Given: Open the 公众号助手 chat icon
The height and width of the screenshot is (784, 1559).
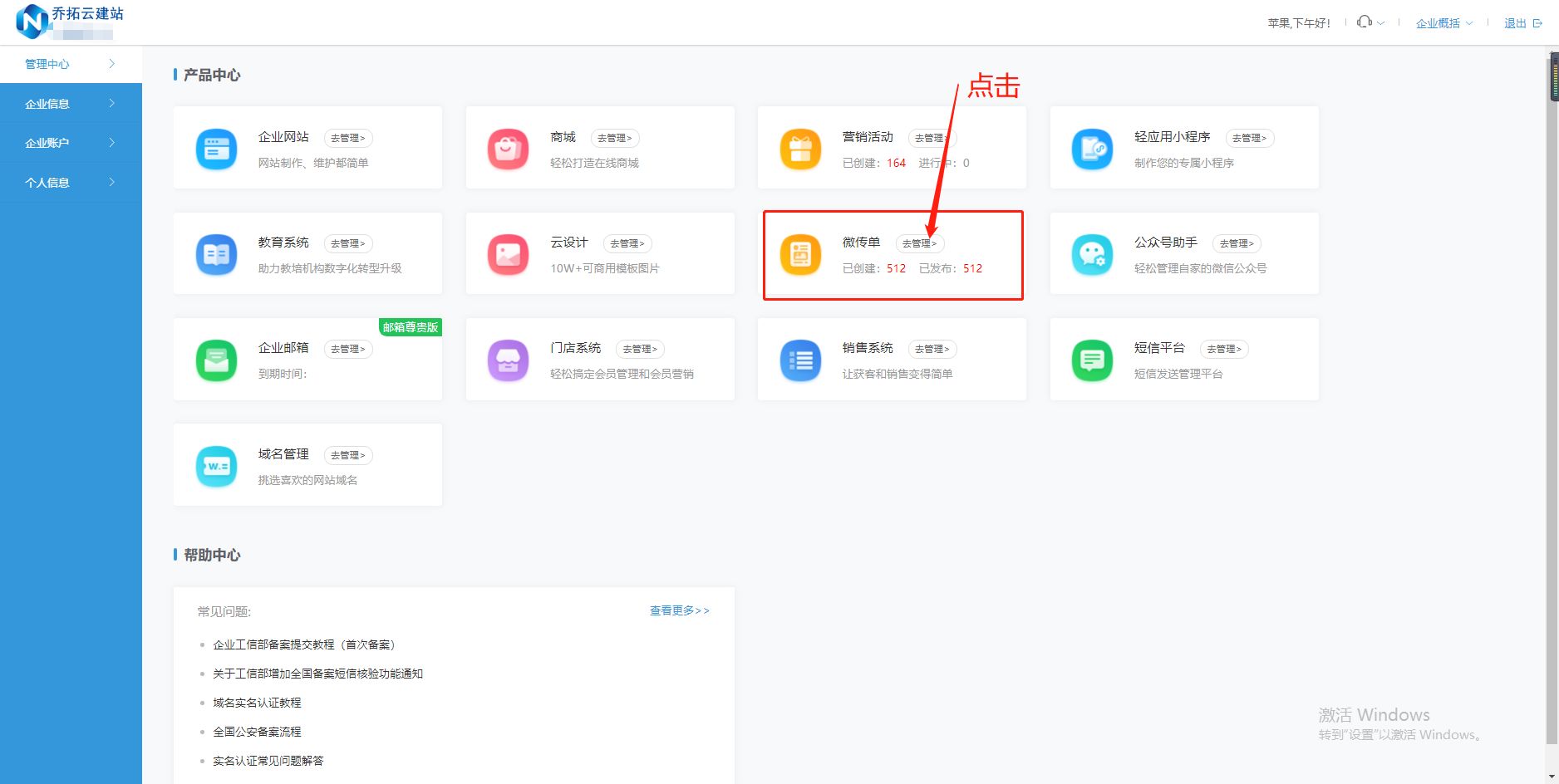Looking at the screenshot, I should point(1092,254).
